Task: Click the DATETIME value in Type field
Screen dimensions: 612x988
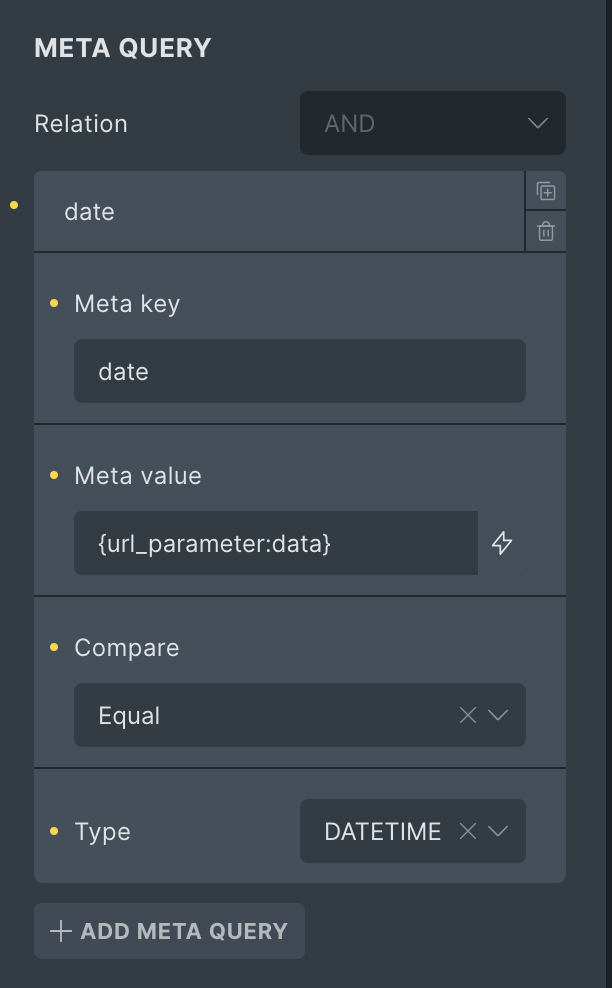Action: point(383,832)
